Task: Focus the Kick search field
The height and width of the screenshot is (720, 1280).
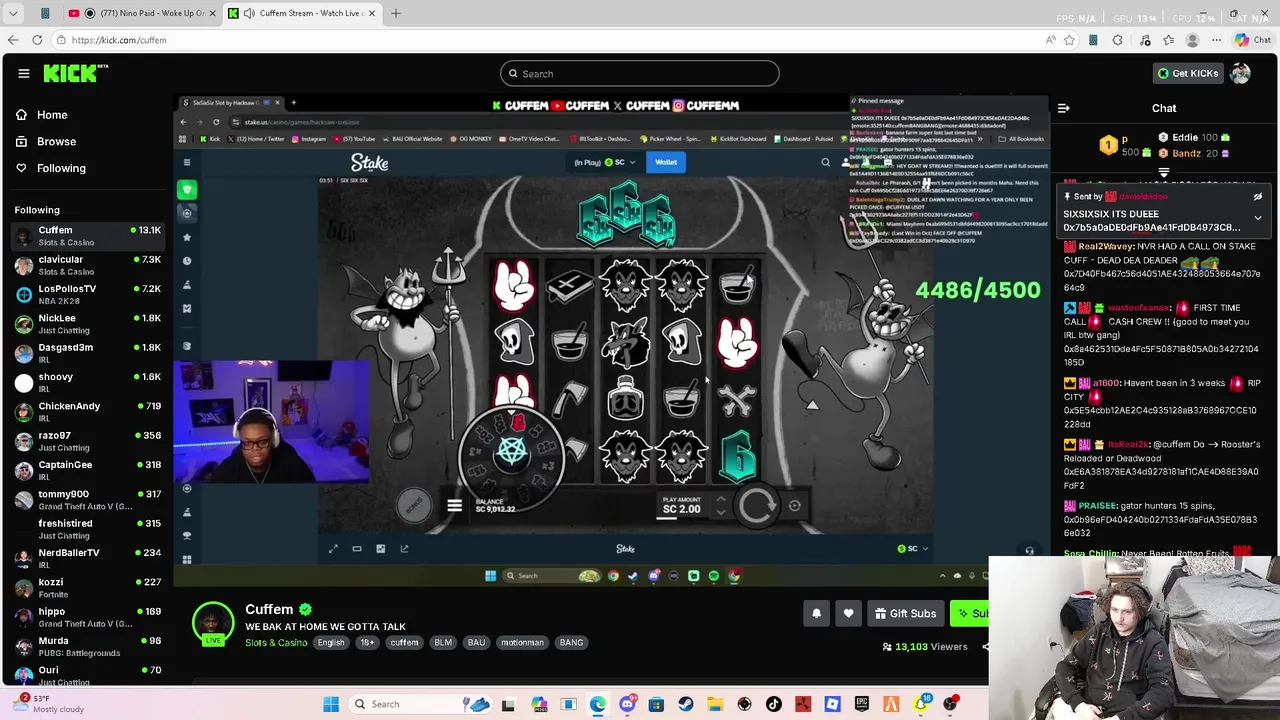Action: pos(640,73)
